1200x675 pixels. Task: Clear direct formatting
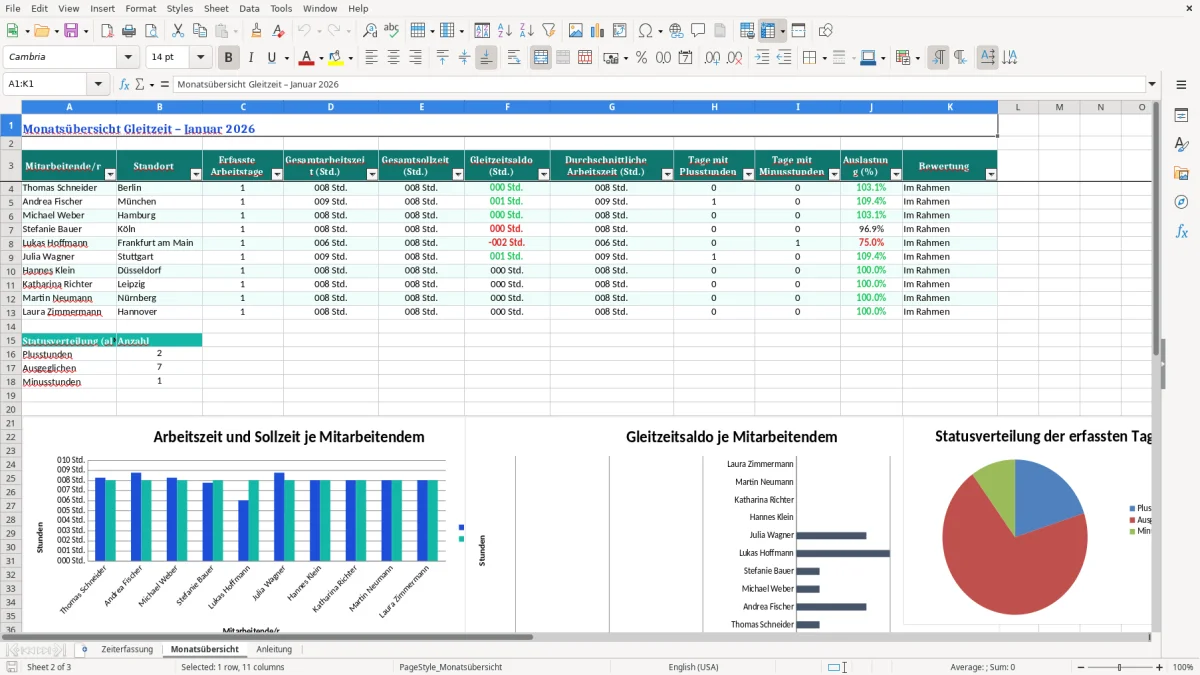(x=277, y=31)
